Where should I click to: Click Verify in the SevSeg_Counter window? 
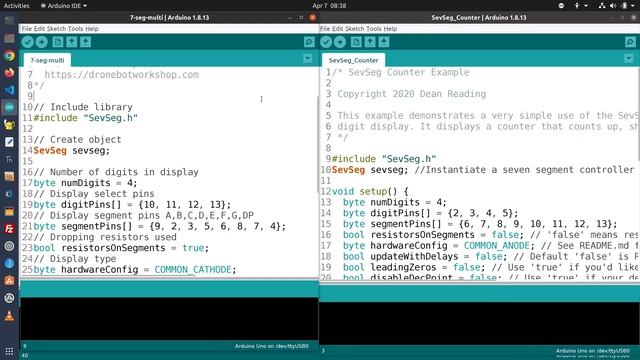tap(326, 42)
